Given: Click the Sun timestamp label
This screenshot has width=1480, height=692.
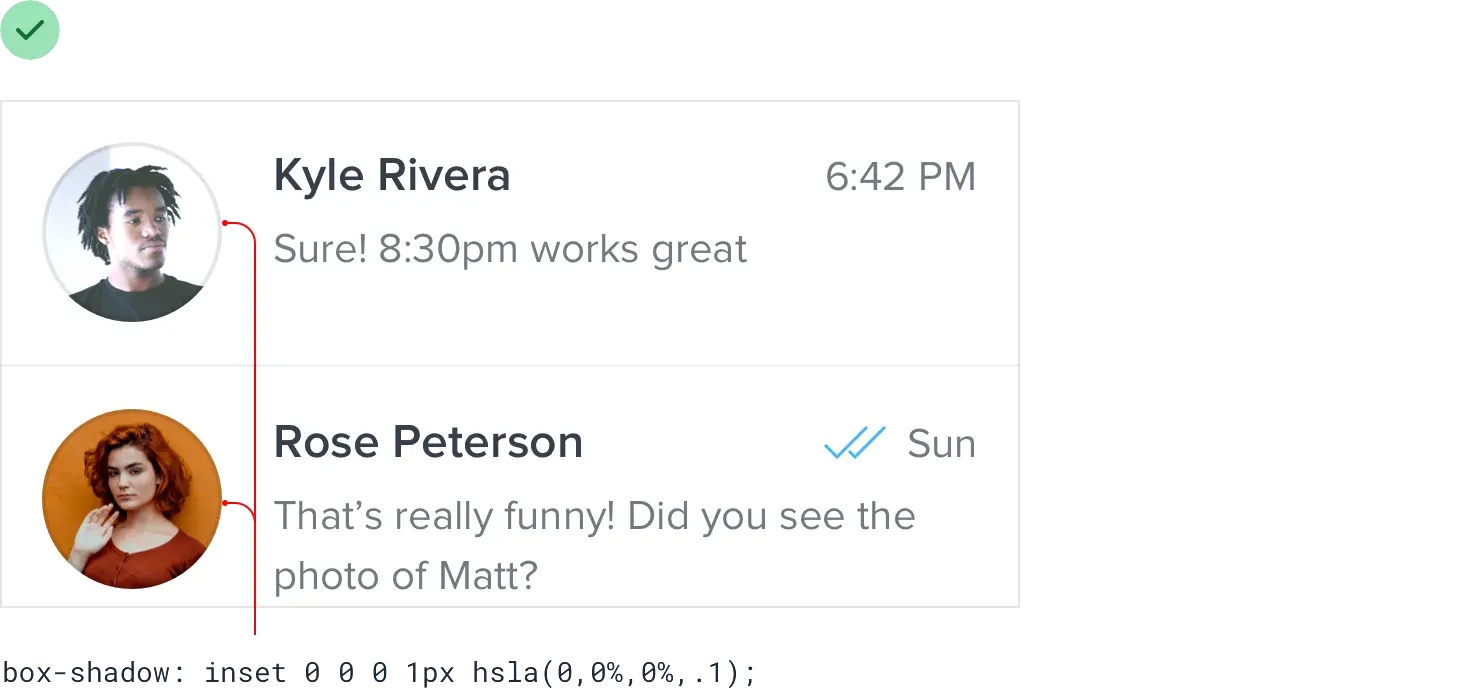Looking at the screenshot, I should [x=941, y=444].
